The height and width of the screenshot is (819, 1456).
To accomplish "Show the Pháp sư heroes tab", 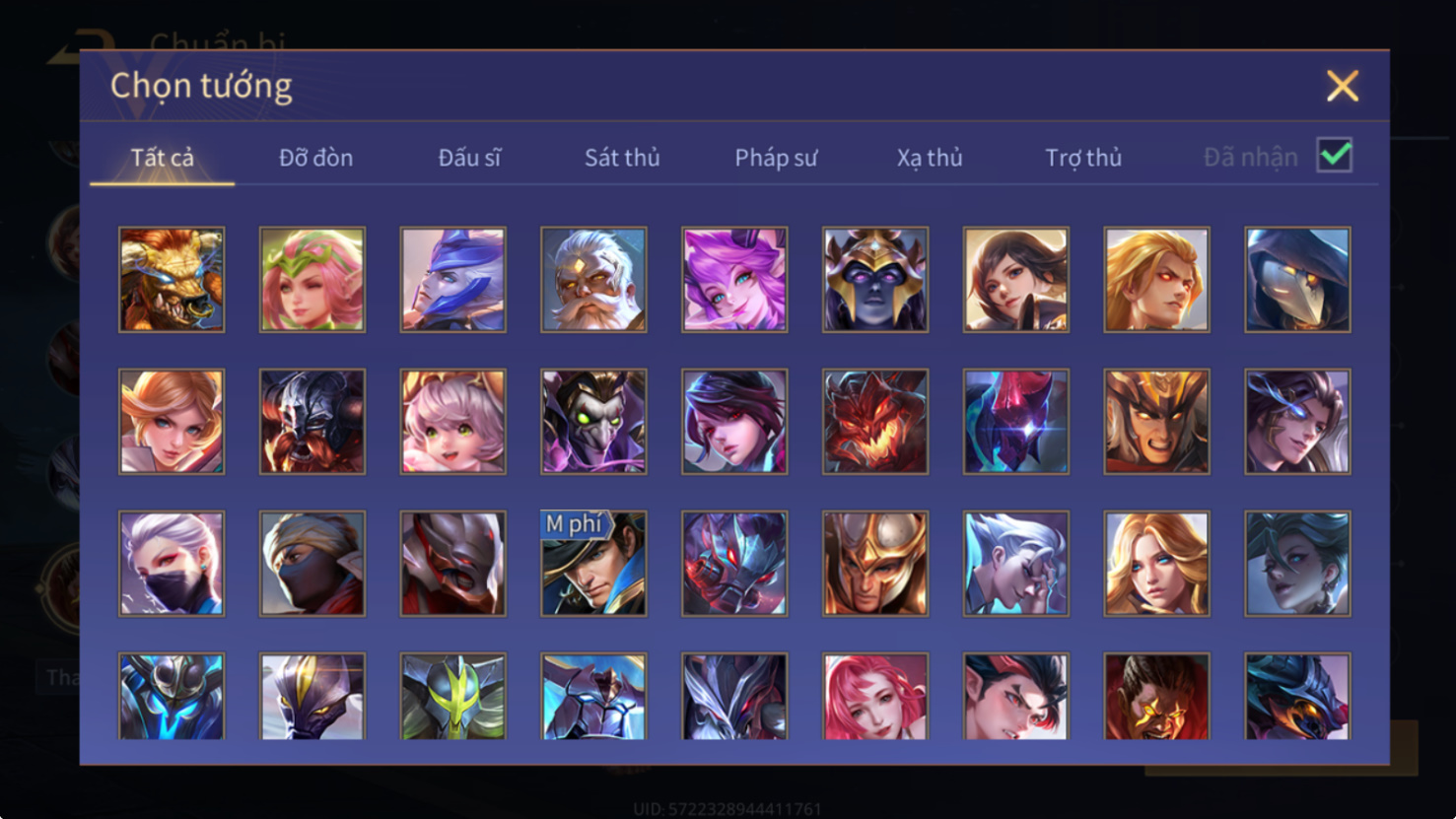I will pyautogui.click(x=776, y=158).
